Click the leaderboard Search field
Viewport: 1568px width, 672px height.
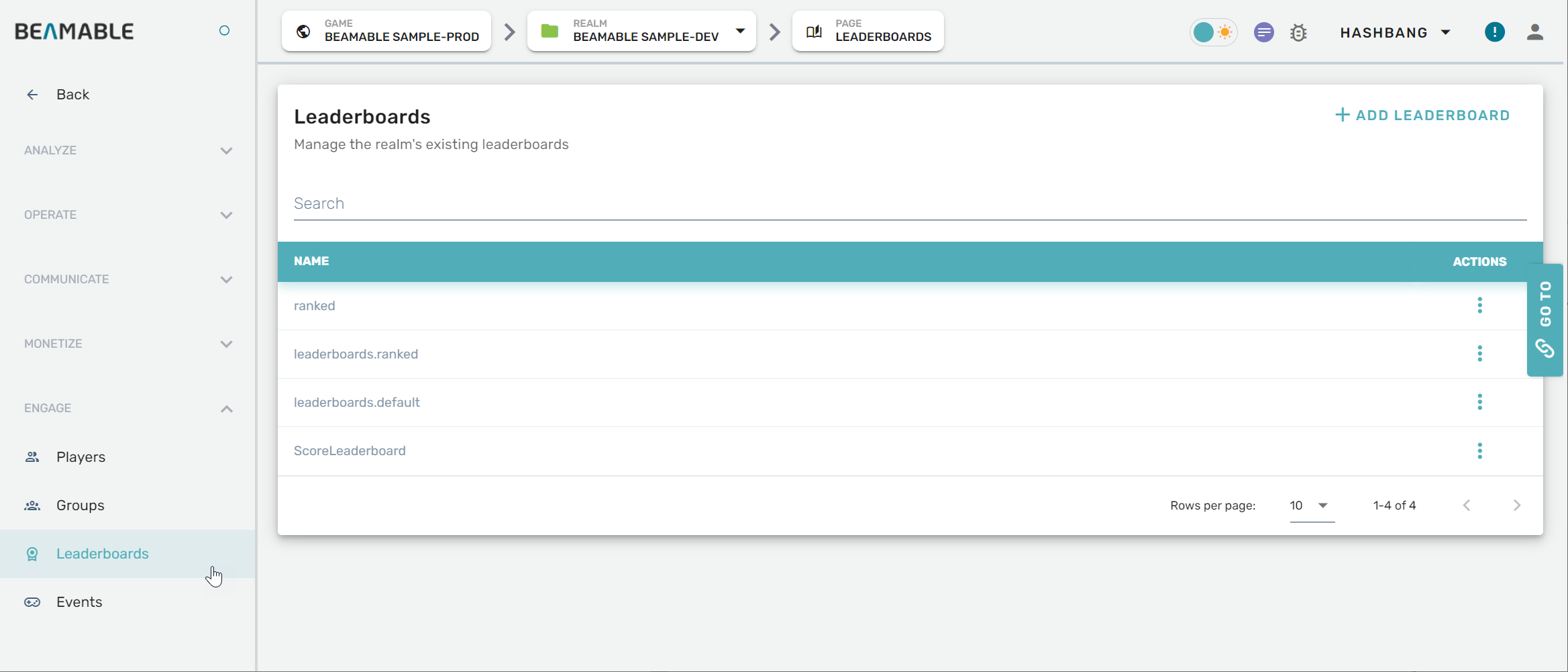909,203
